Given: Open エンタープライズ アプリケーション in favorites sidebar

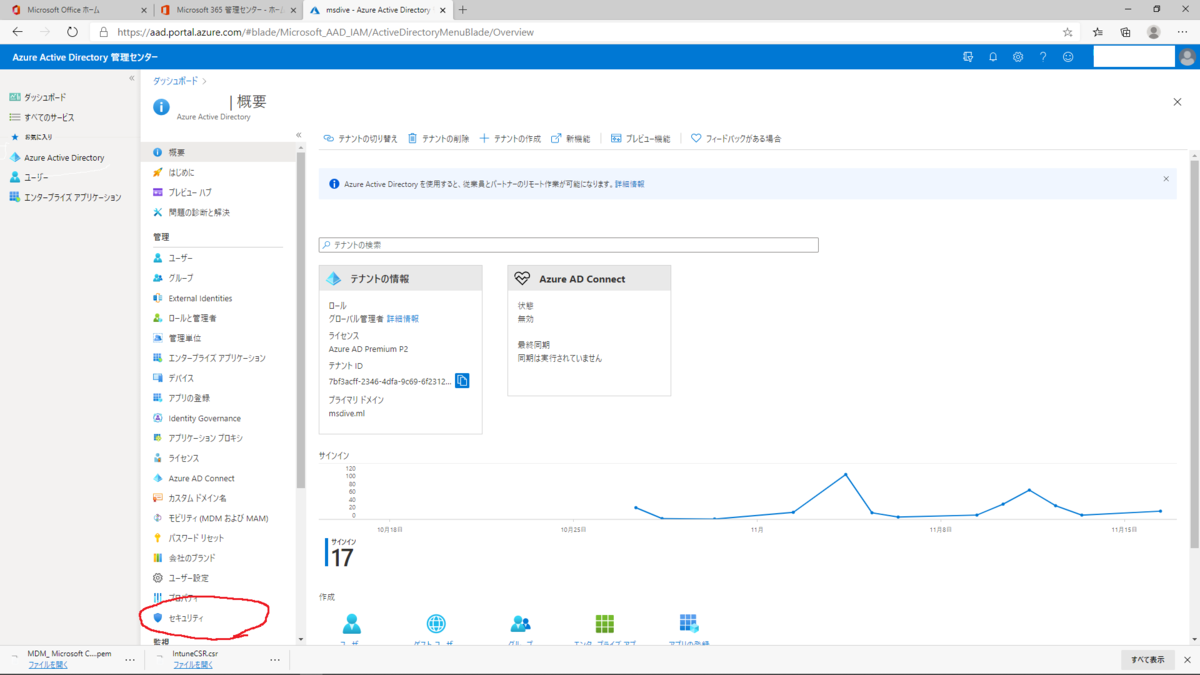Looking at the screenshot, I should (72, 197).
